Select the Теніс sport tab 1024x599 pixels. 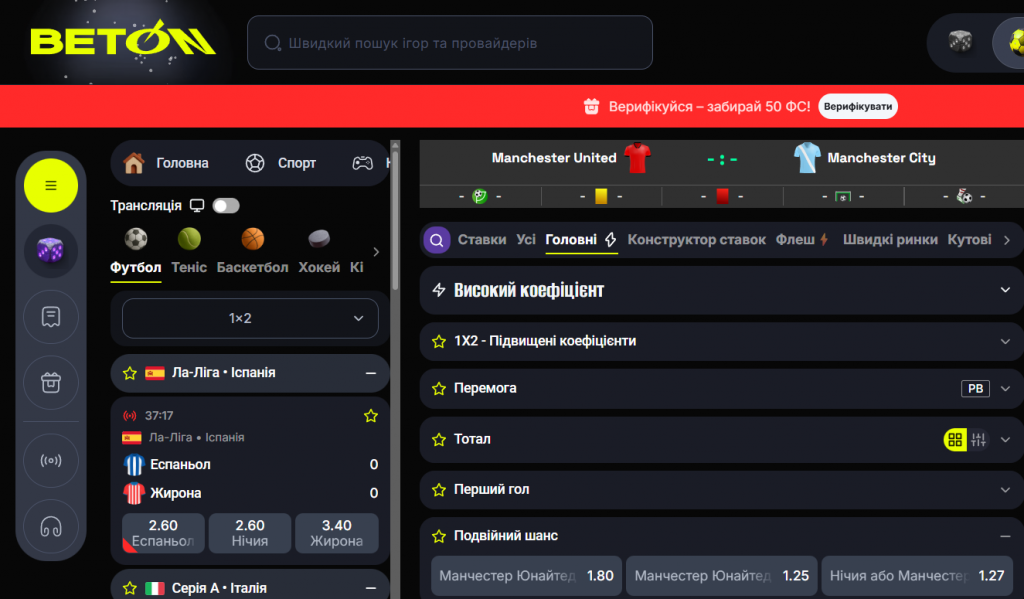(189, 267)
